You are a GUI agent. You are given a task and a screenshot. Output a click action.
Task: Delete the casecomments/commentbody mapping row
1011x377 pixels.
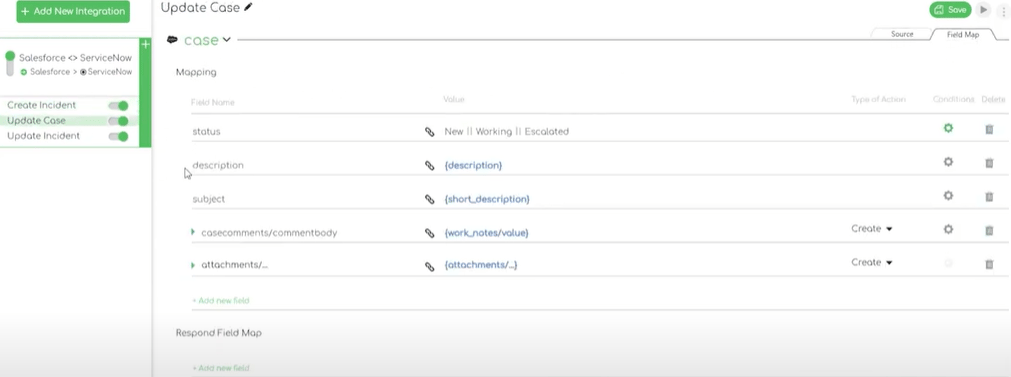pos(989,230)
